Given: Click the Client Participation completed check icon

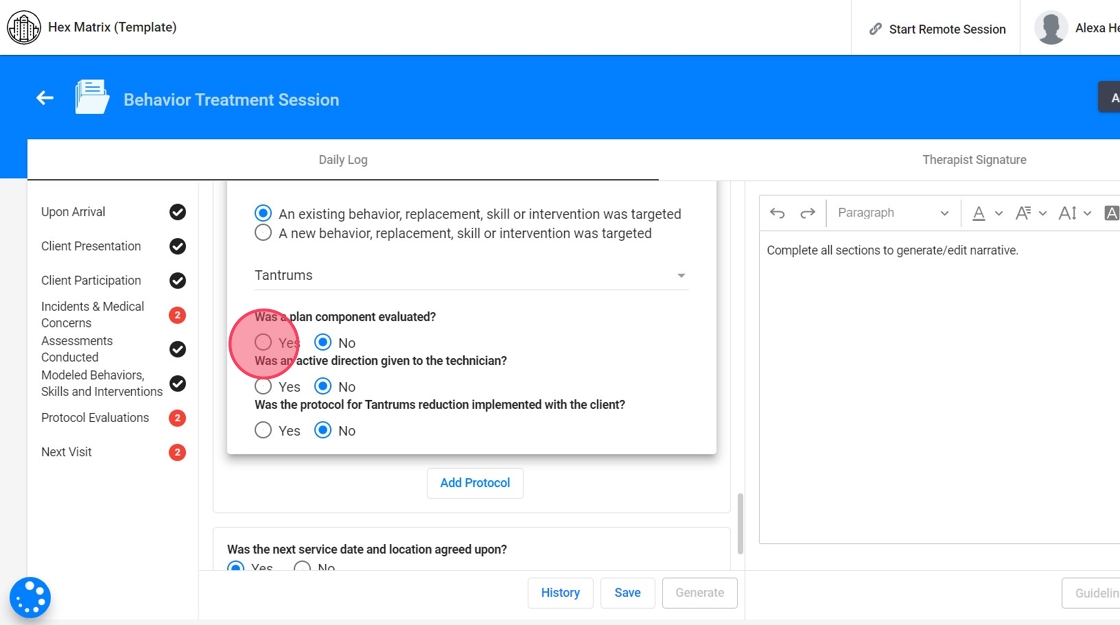Looking at the screenshot, I should click(178, 281).
